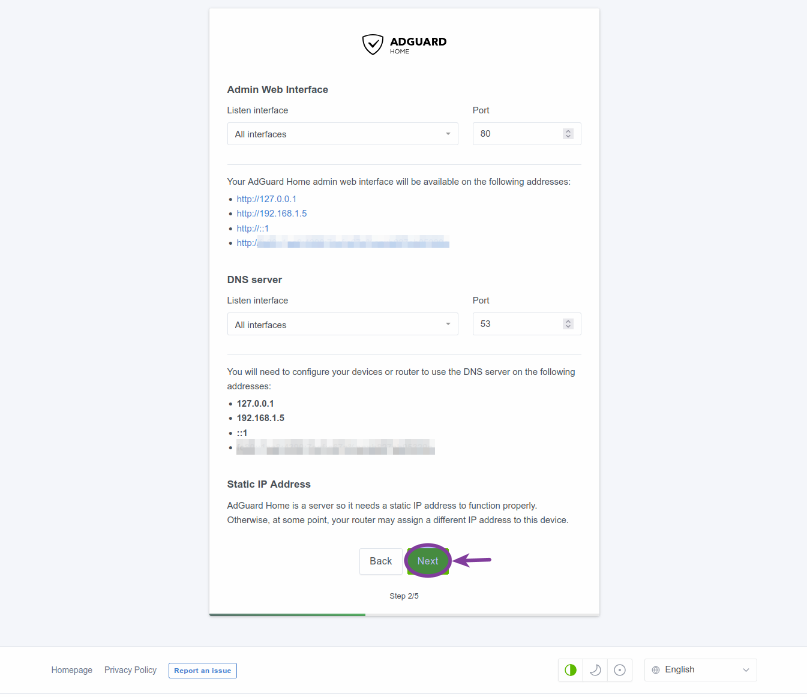Open the Homepage link in the footer
807x697 pixels.
(x=71, y=670)
